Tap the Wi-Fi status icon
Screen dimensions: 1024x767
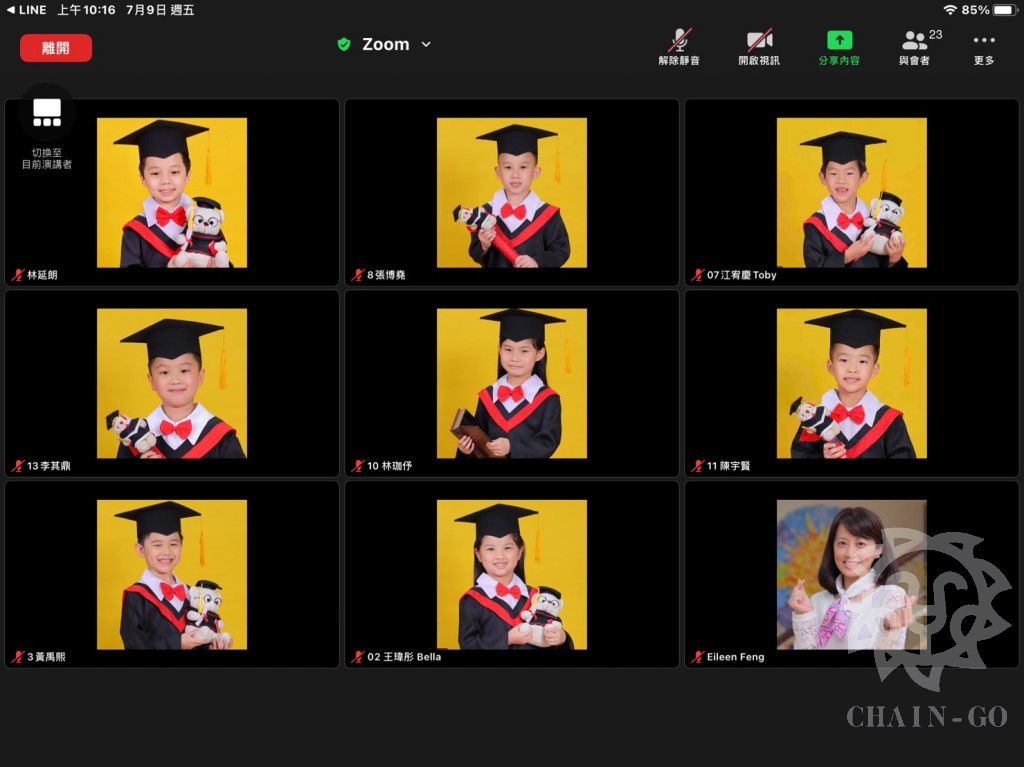[x=950, y=10]
